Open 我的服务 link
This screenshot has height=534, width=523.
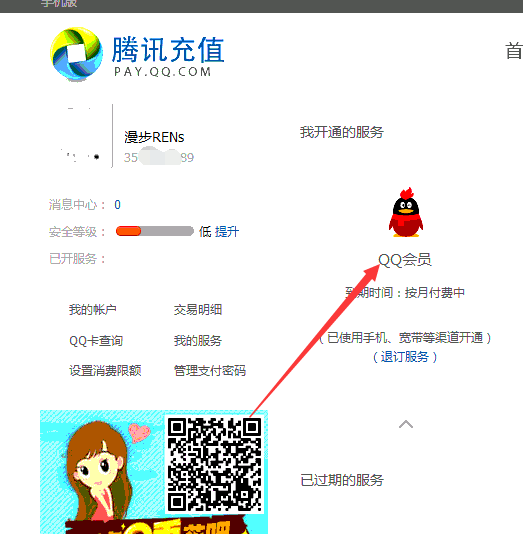click(198, 341)
